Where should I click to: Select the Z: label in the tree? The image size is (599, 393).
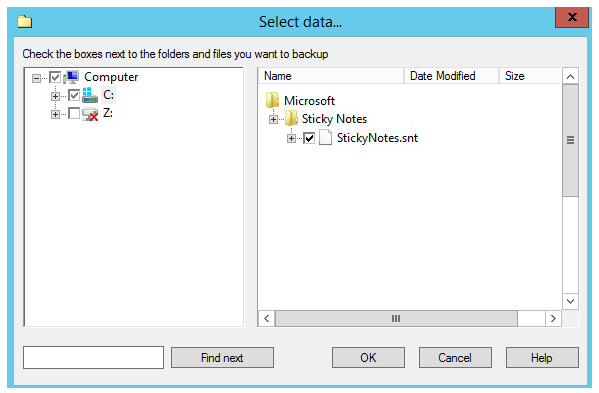[108, 113]
